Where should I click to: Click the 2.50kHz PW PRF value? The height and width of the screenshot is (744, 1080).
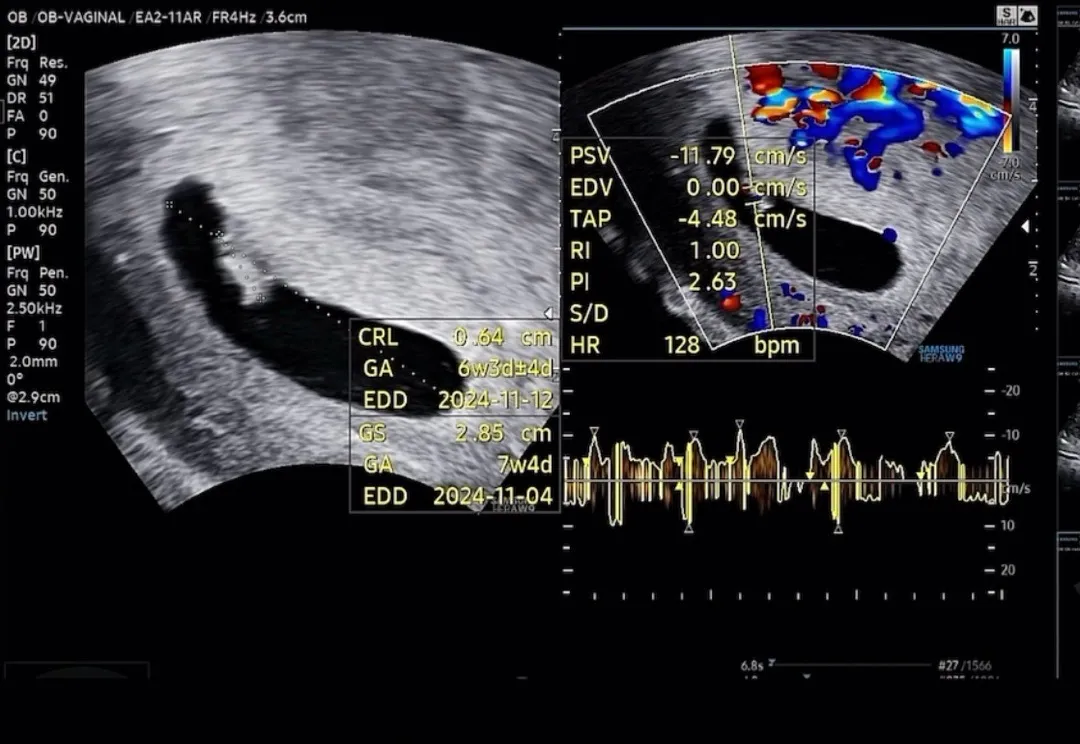pos(34,309)
